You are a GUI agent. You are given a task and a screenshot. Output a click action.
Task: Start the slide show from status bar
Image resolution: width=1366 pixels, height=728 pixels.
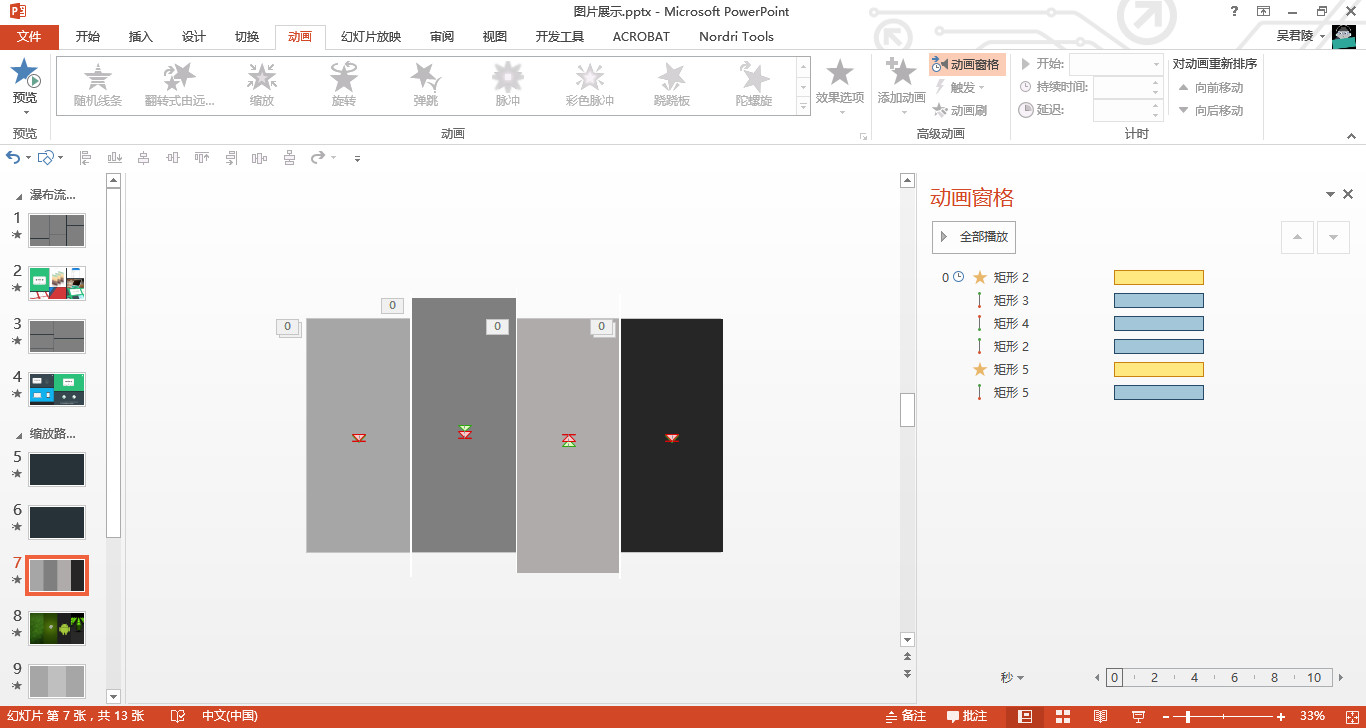[1138, 716]
